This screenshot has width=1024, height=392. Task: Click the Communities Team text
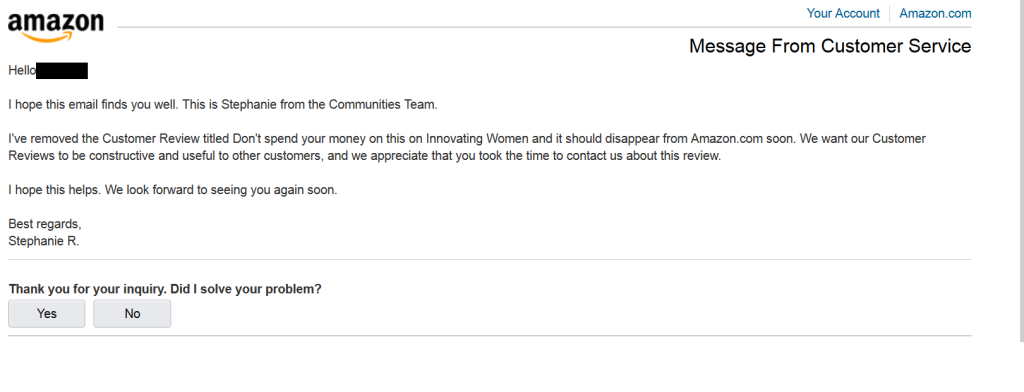tap(383, 105)
